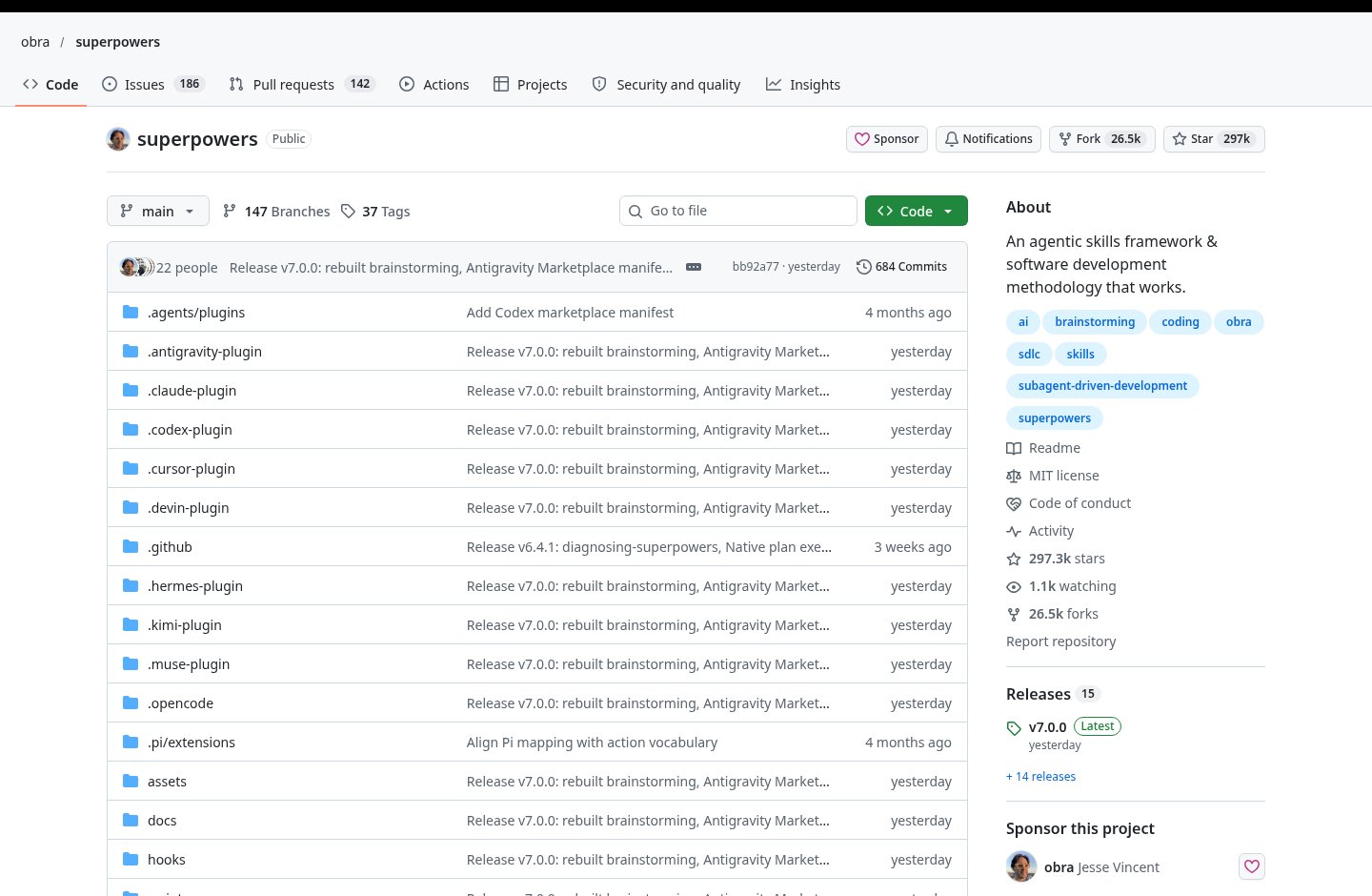Click the Report repository link
The image size is (1372, 896).
[1060, 641]
